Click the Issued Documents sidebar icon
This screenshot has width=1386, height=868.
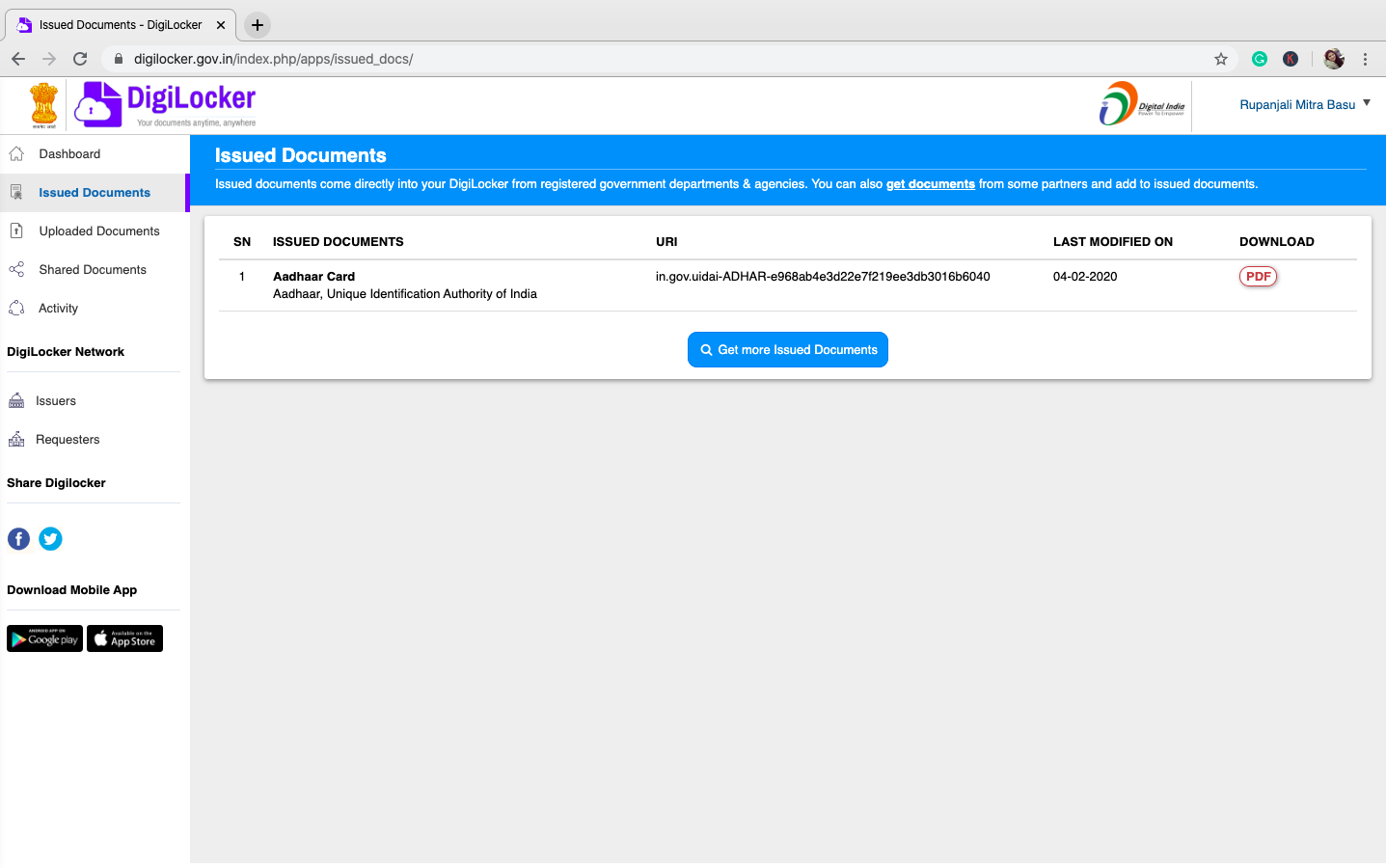(16, 193)
